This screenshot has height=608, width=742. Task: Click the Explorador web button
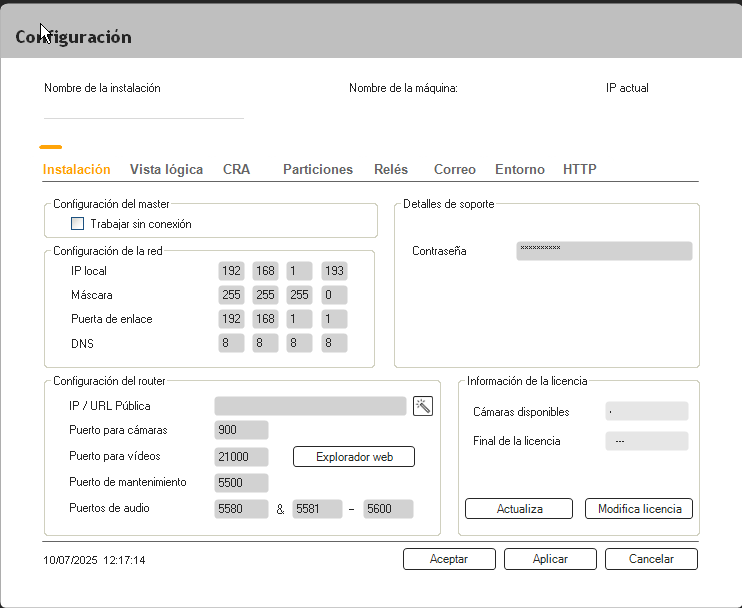tap(354, 457)
